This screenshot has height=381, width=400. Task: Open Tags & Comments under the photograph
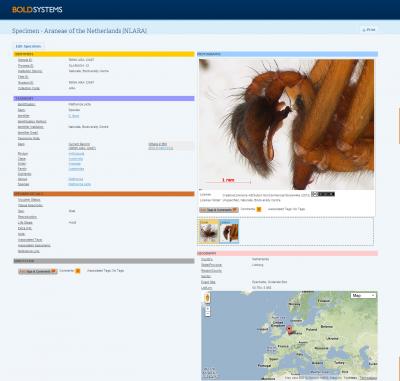[x=219, y=210]
